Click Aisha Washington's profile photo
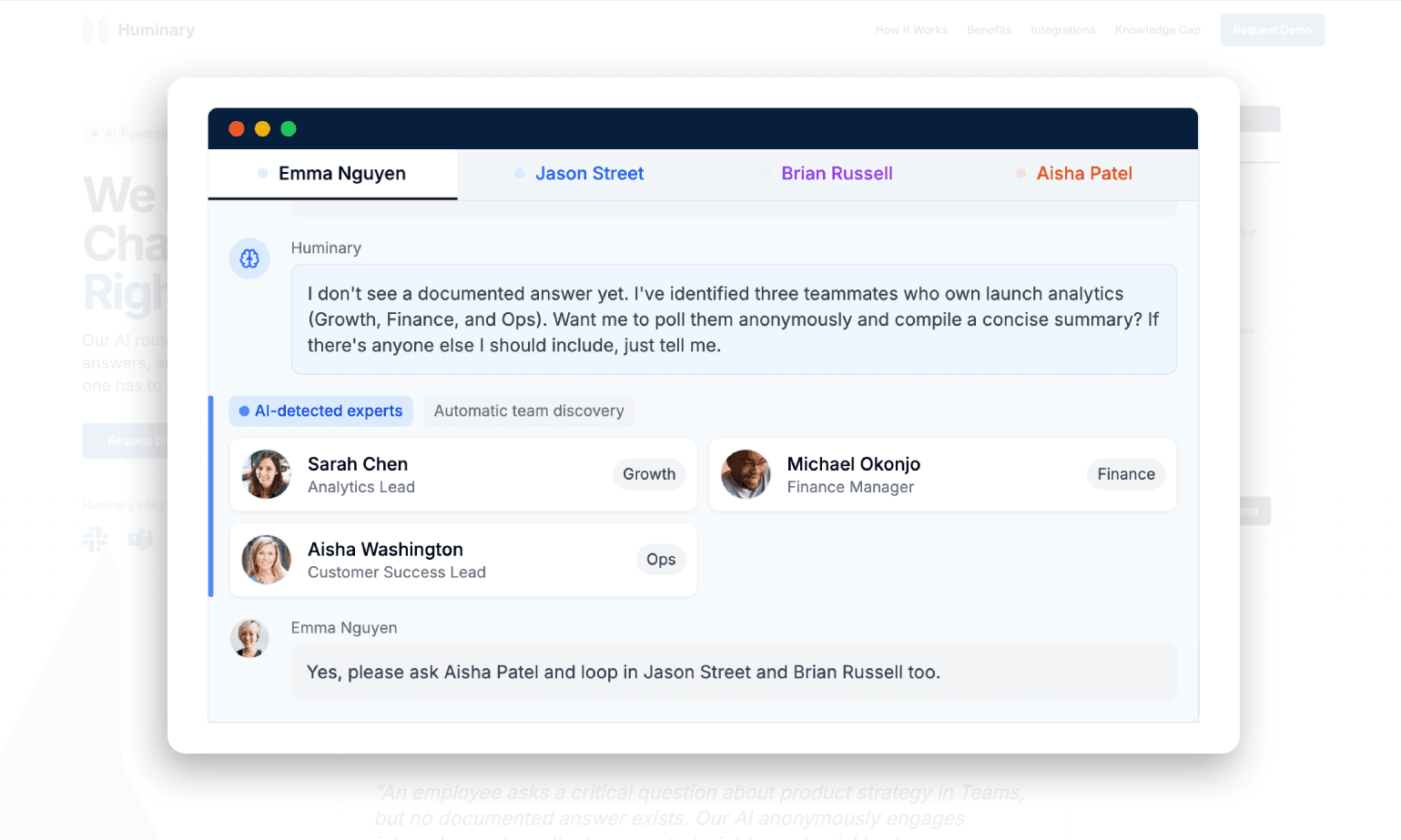The image size is (1401, 840). tap(266, 560)
